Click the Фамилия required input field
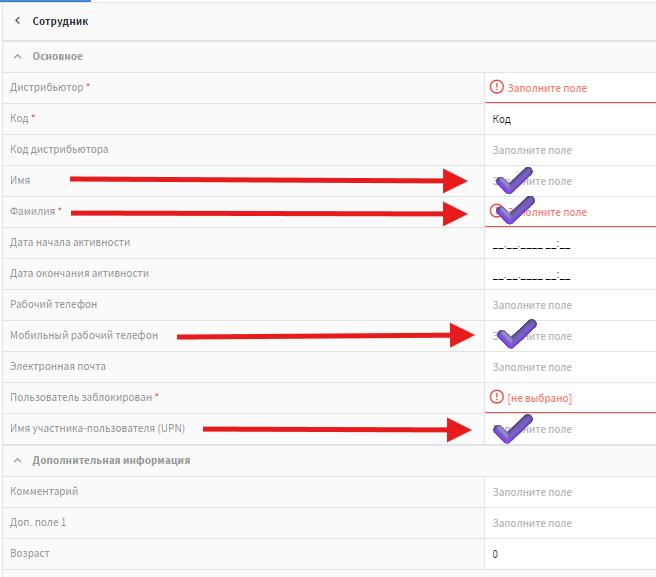 [570, 212]
